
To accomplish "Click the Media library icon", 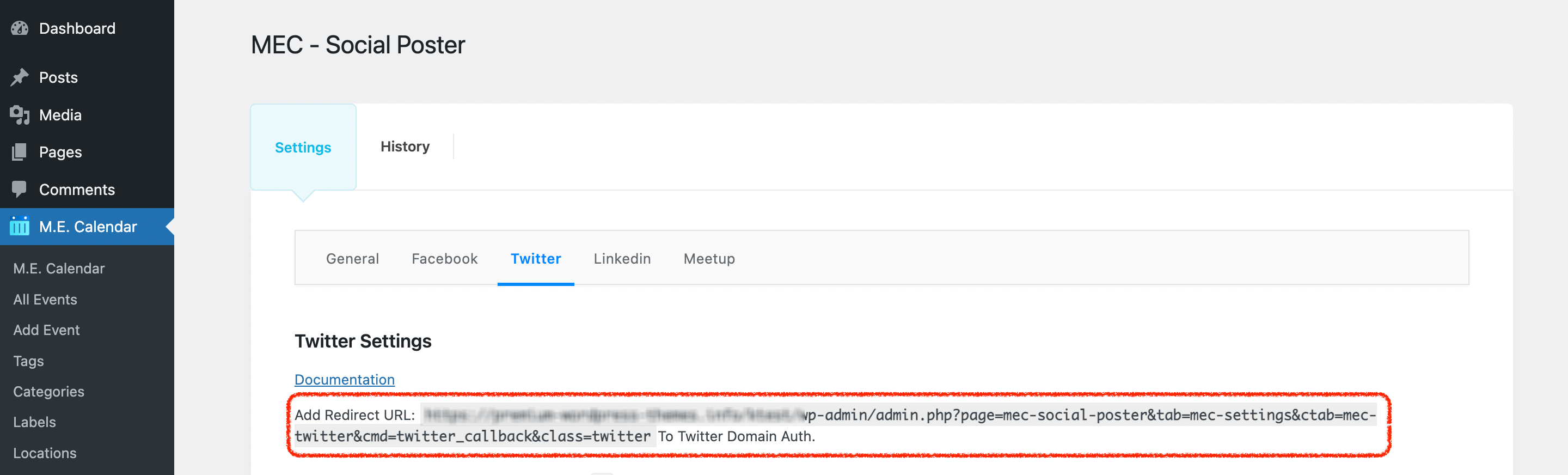I will [20, 114].
